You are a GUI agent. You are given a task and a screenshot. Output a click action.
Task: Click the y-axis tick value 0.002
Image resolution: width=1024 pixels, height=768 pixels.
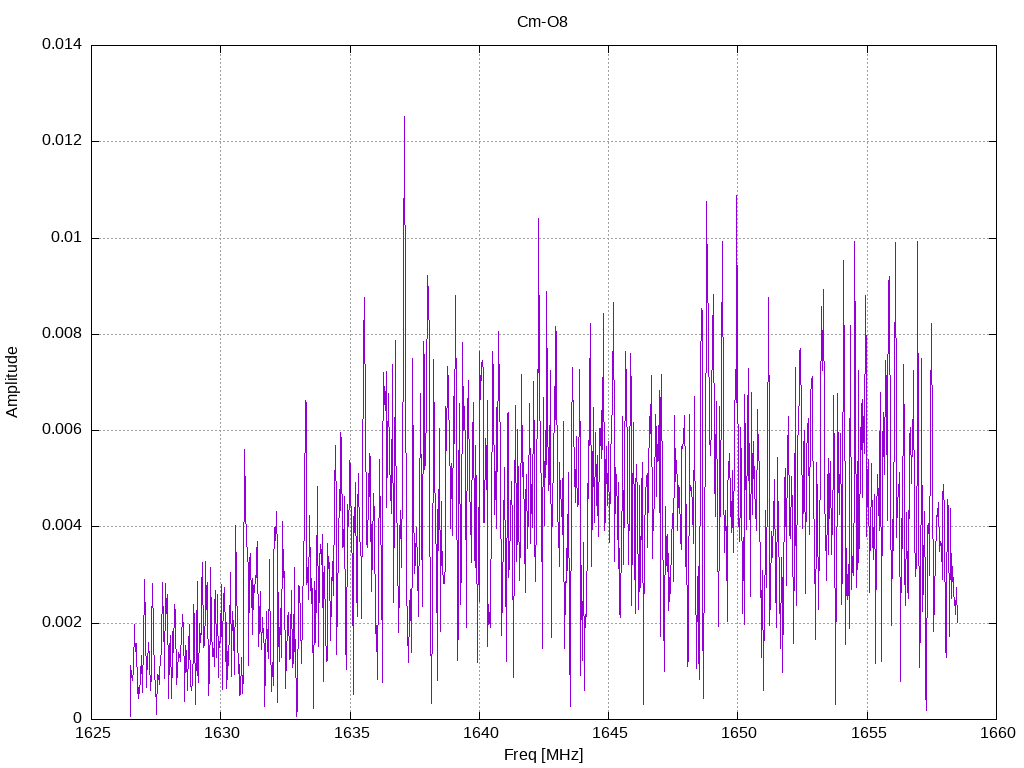pyautogui.click(x=62, y=622)
